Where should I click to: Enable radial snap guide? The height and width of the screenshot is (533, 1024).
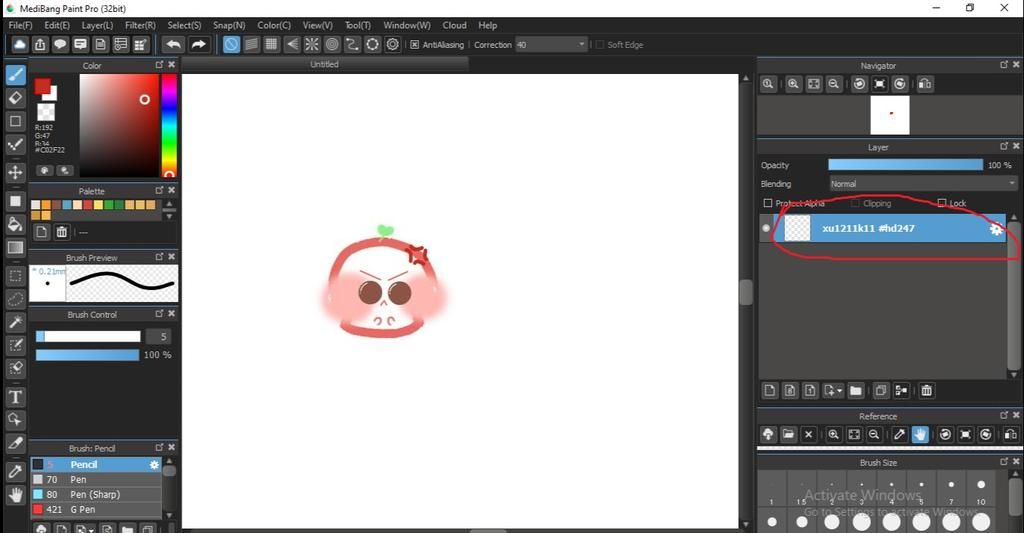click(312, 44)
